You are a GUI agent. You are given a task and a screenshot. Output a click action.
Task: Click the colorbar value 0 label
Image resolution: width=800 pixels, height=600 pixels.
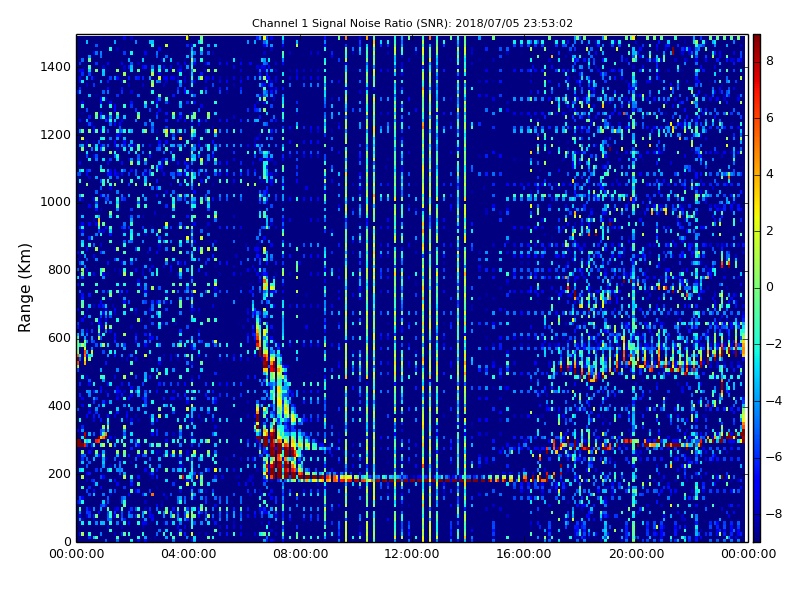770,287
